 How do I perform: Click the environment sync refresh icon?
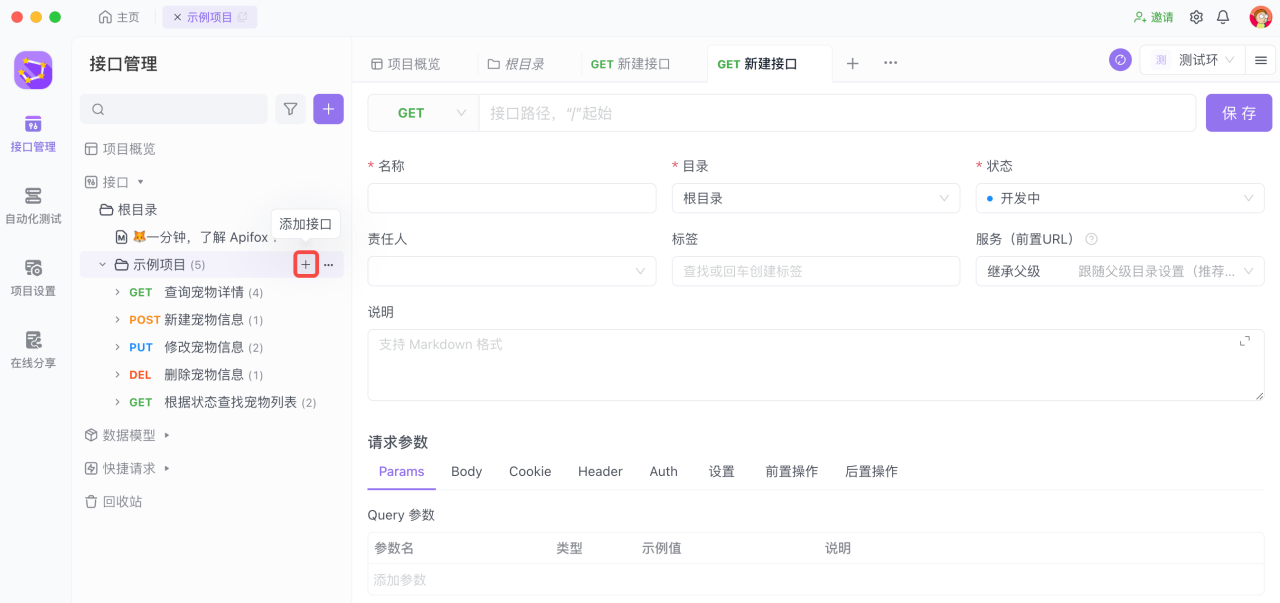click(x=1119, y=59)
